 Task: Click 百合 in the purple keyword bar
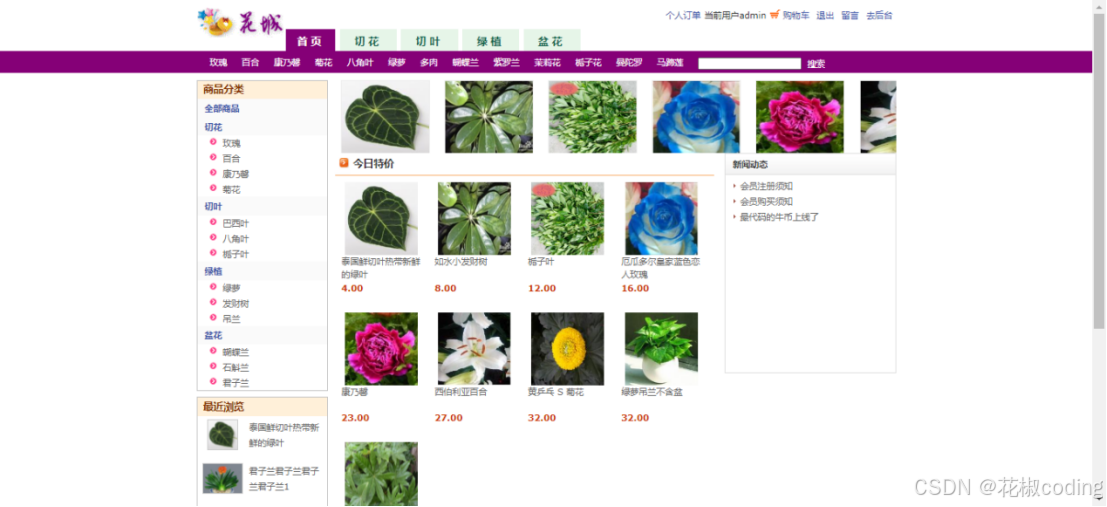coord(251,63)
